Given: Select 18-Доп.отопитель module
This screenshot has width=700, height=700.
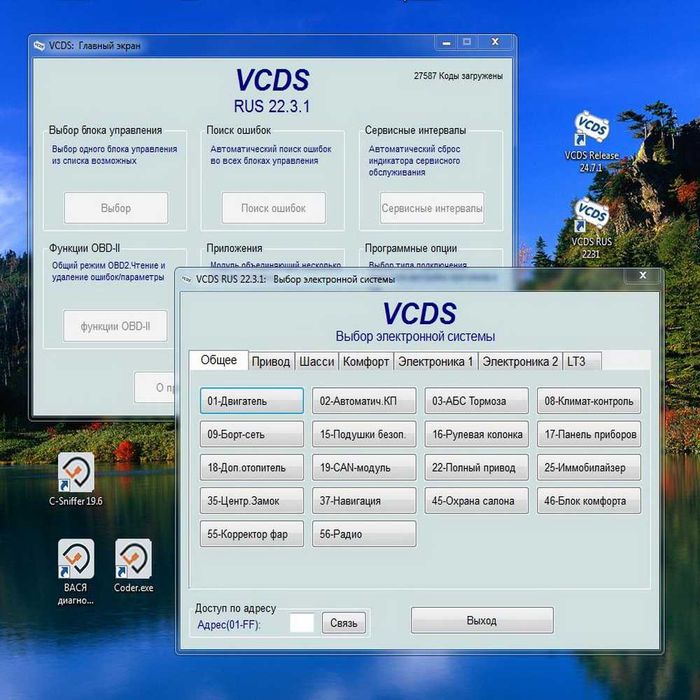Looking at the screenshot, I should 252,467.
